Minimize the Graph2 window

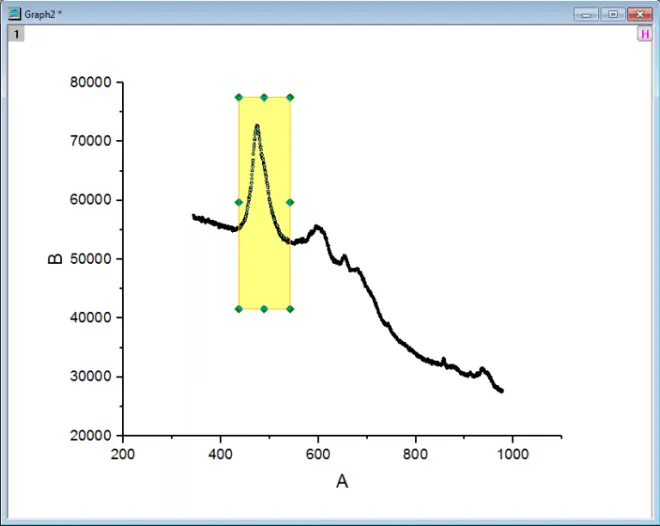586,14
